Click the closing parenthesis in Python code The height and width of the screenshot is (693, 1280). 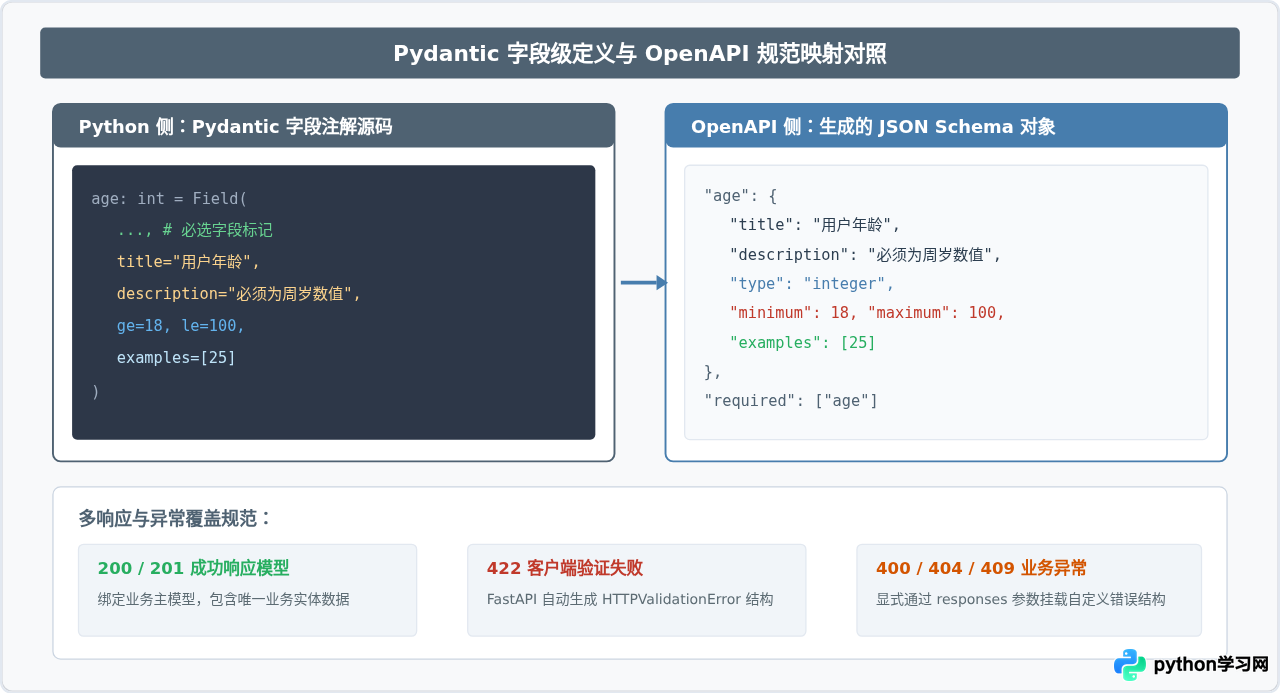point(95,392)
